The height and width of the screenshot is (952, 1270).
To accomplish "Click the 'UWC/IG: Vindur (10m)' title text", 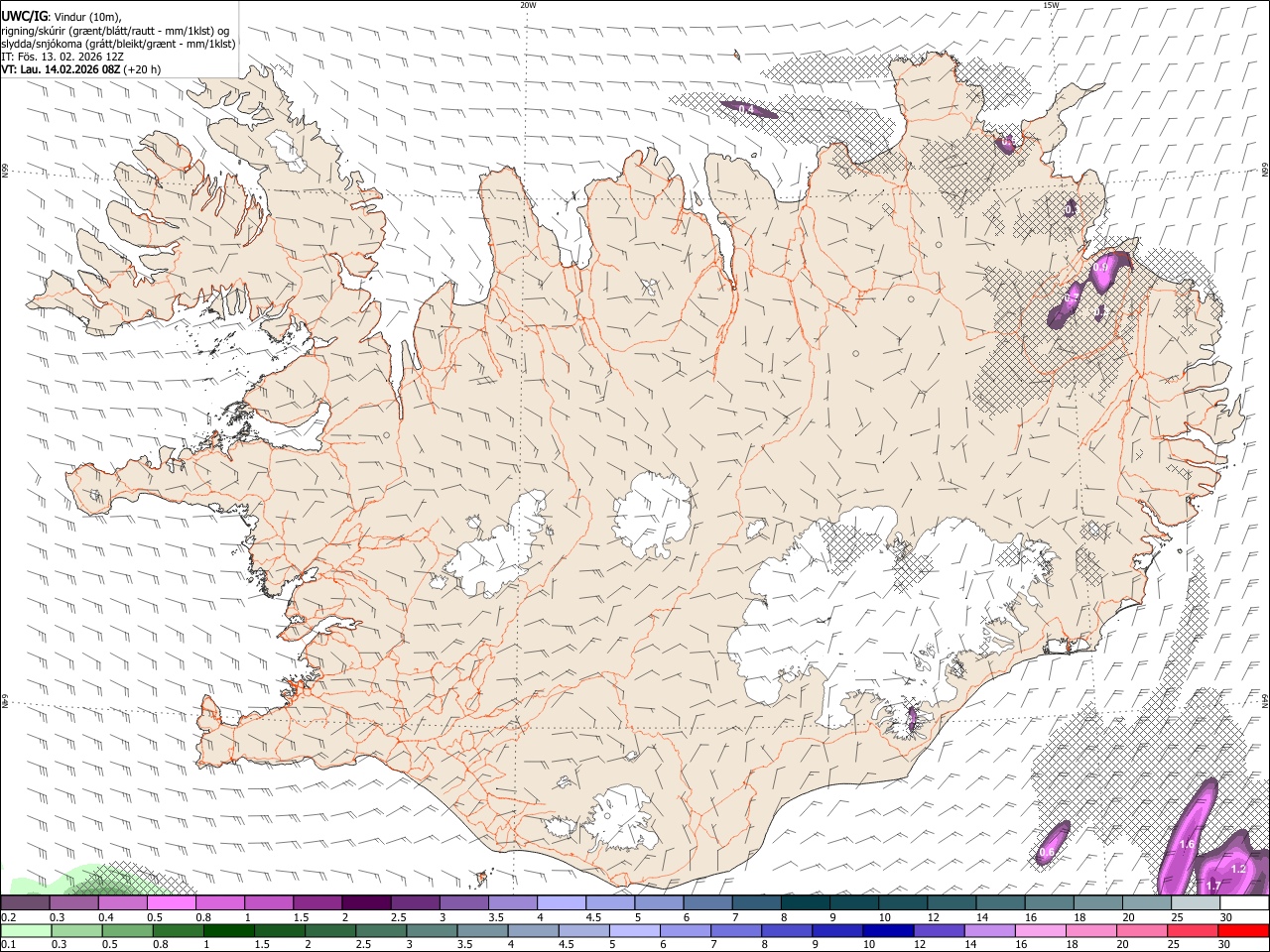I will pyautogui.click(x=62, y=15).
